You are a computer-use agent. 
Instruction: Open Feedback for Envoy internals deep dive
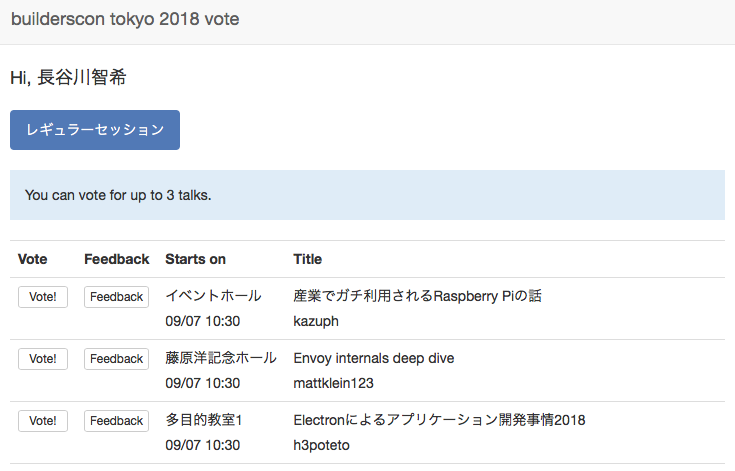[x=117, y=359]
